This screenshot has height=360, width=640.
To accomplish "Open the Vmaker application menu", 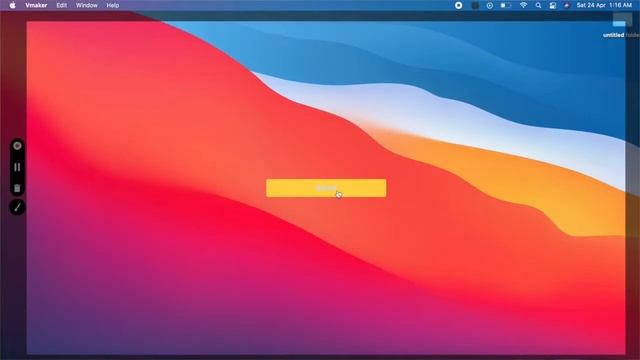I will click(x=36, y=5).
